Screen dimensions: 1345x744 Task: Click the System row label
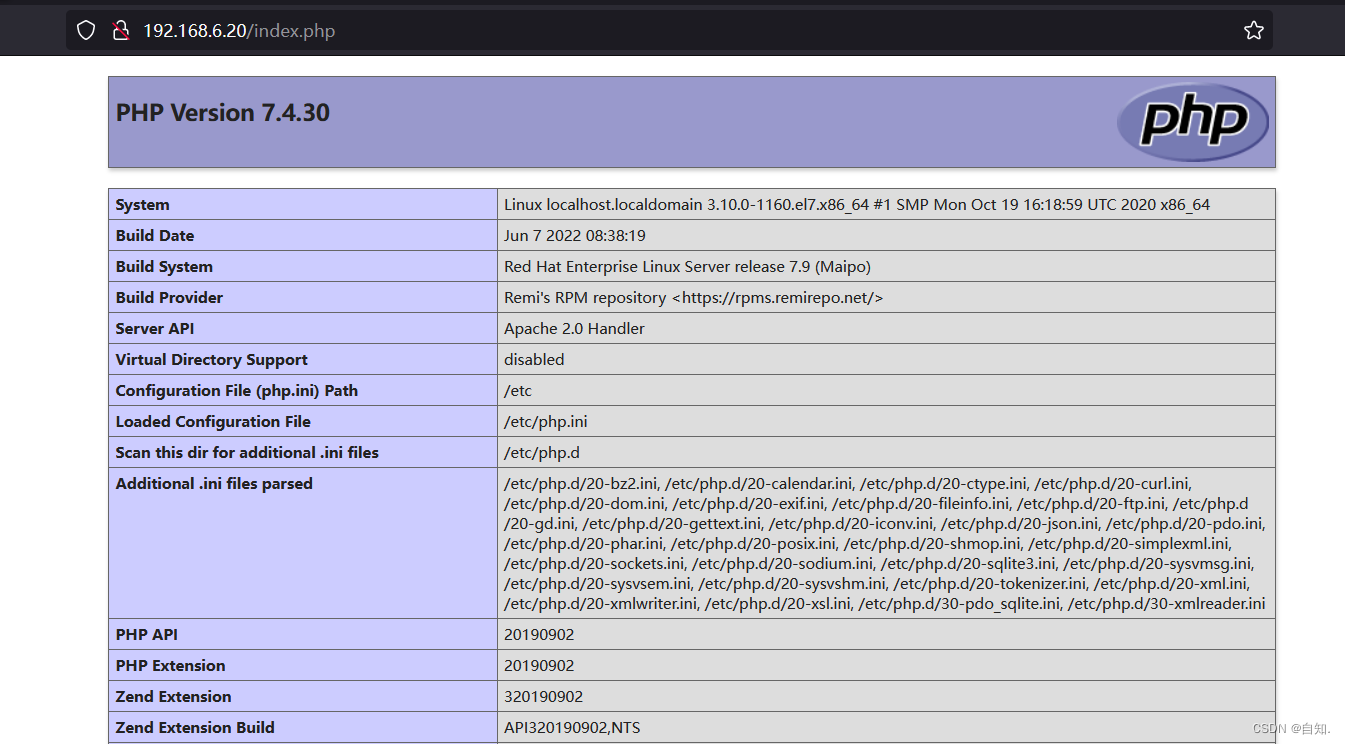tap(142, 204)
